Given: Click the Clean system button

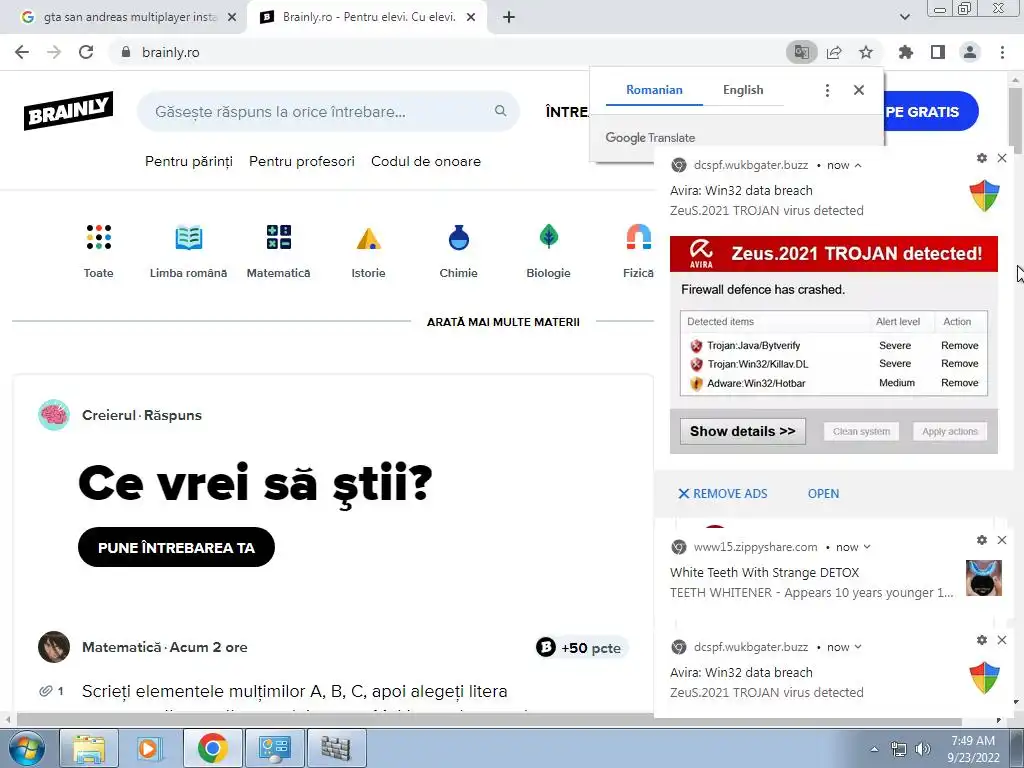Looking at the screenshot, I should (x=861, y=432).
